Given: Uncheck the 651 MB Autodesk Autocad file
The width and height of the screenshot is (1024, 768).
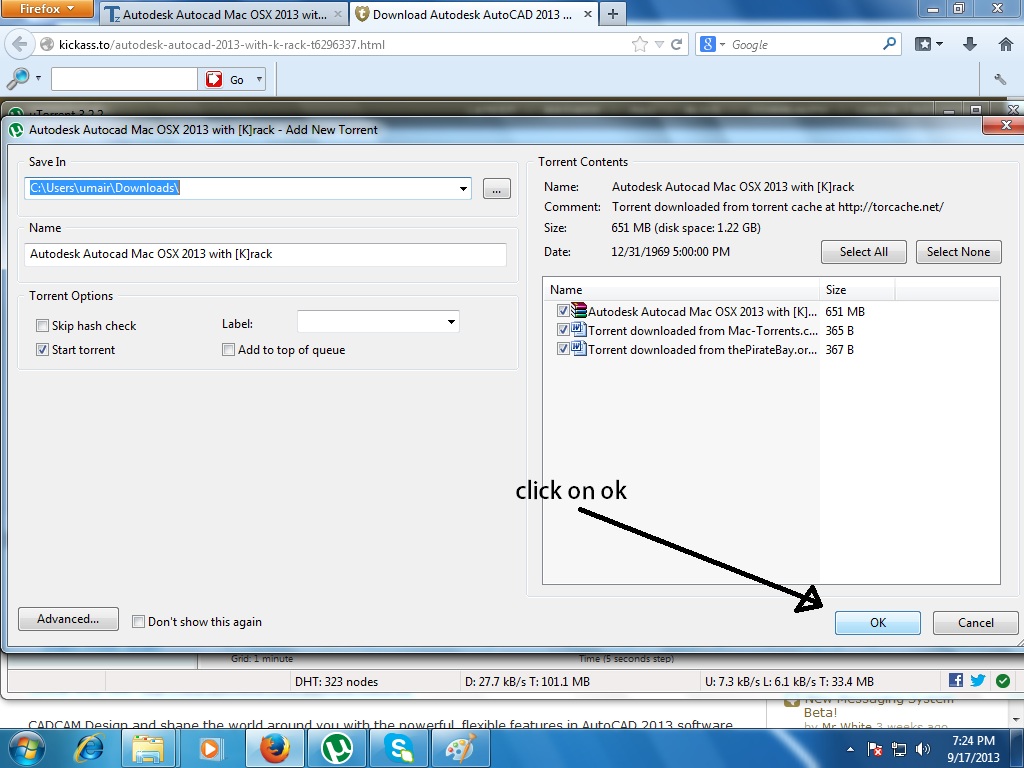Looking at the screenshot, I should click(x=563, y=311).
